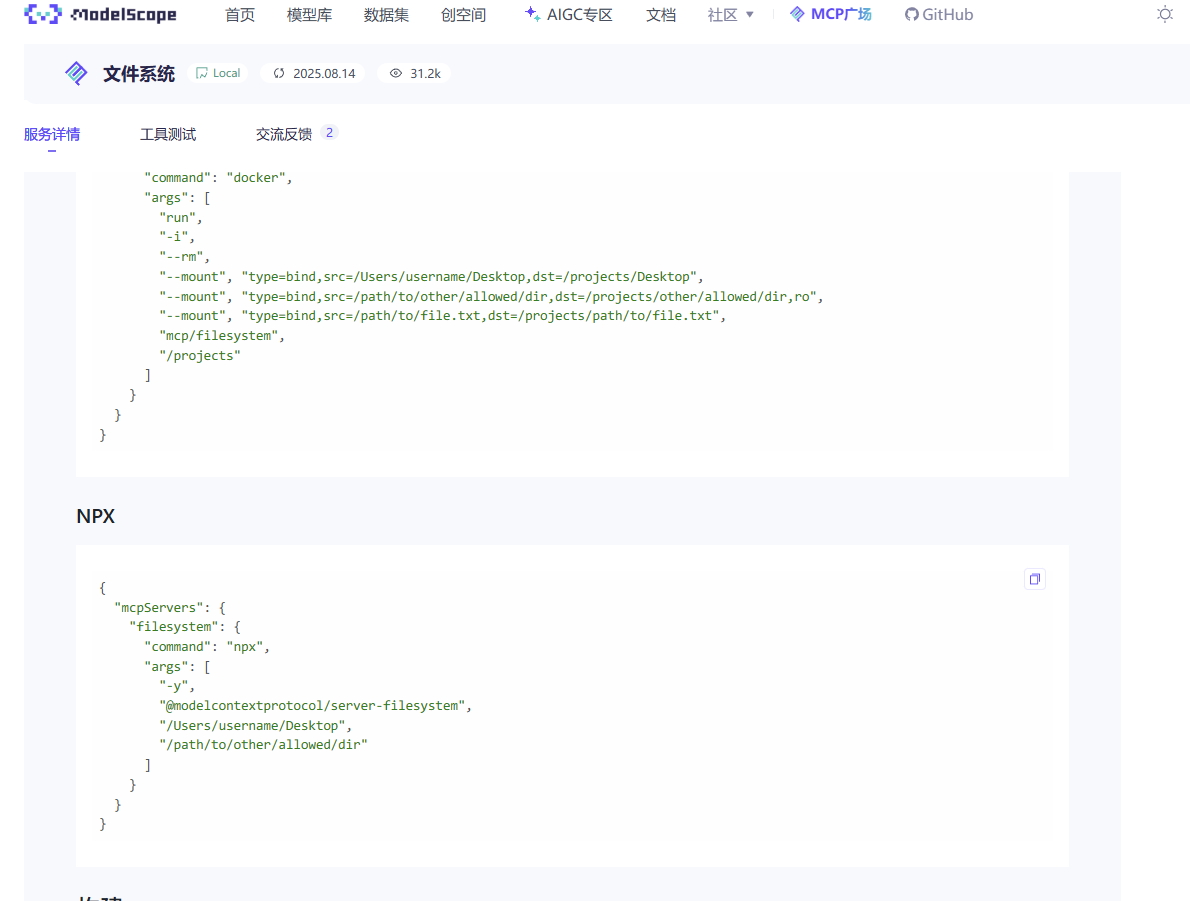Click the GitHub octocat icon

pos(911,14)
